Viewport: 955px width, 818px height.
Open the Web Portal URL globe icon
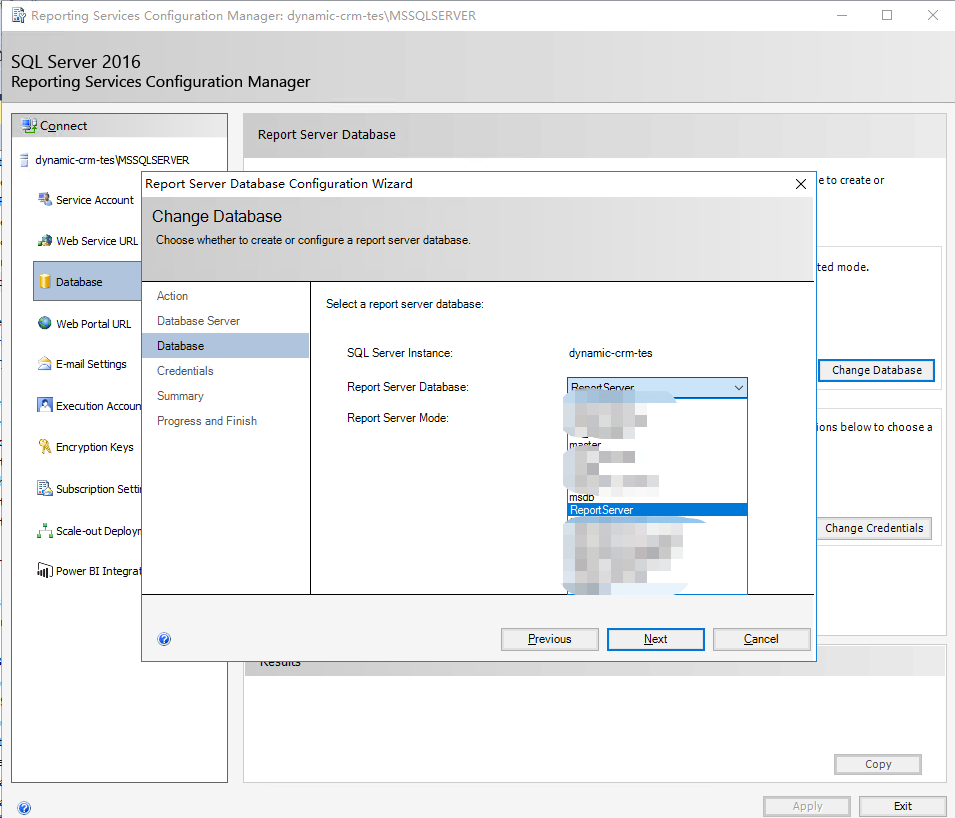pos(44,323)
